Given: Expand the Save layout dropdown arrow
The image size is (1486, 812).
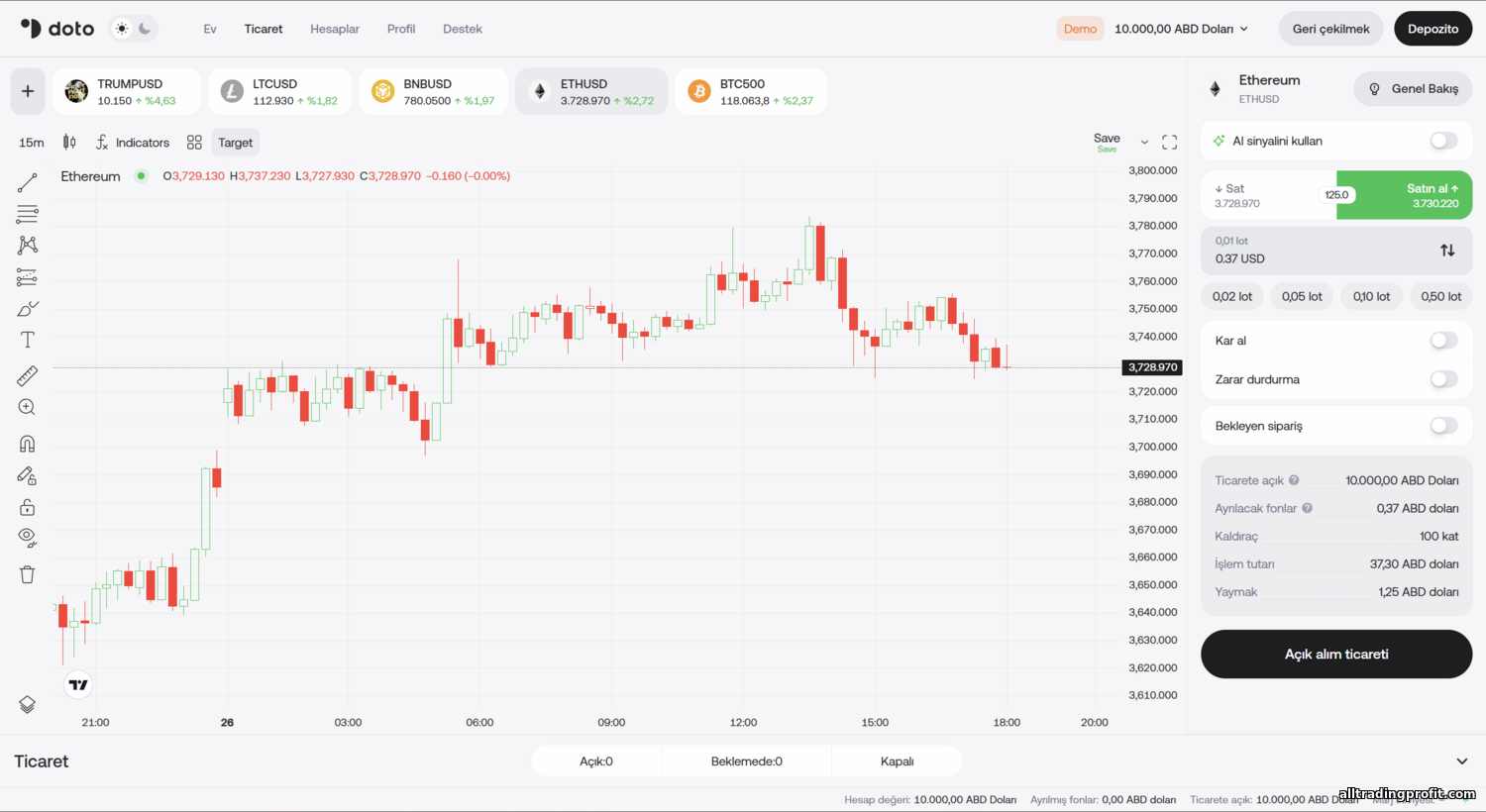Looking at the screenshot, I should (1144, 143).
